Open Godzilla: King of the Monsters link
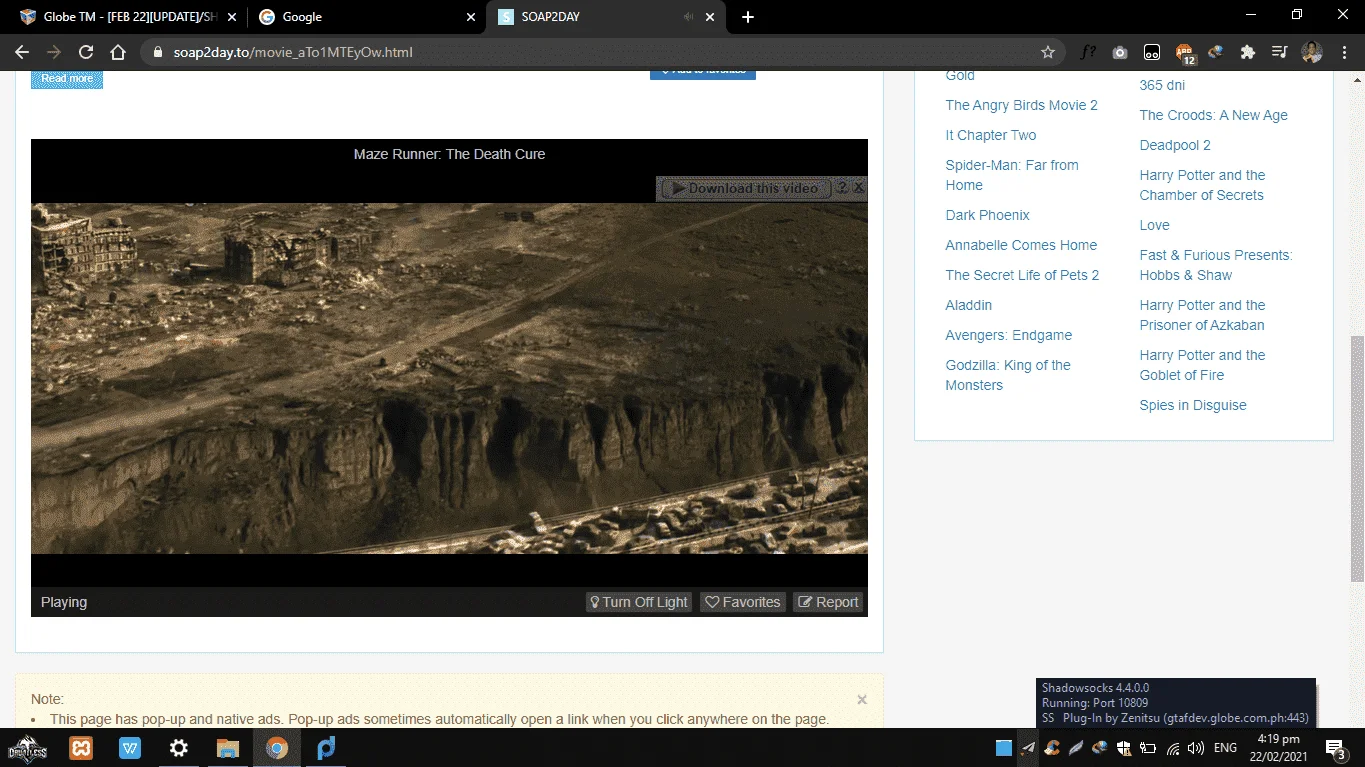Screen dimensions: 1365x767 [1008, 375]
